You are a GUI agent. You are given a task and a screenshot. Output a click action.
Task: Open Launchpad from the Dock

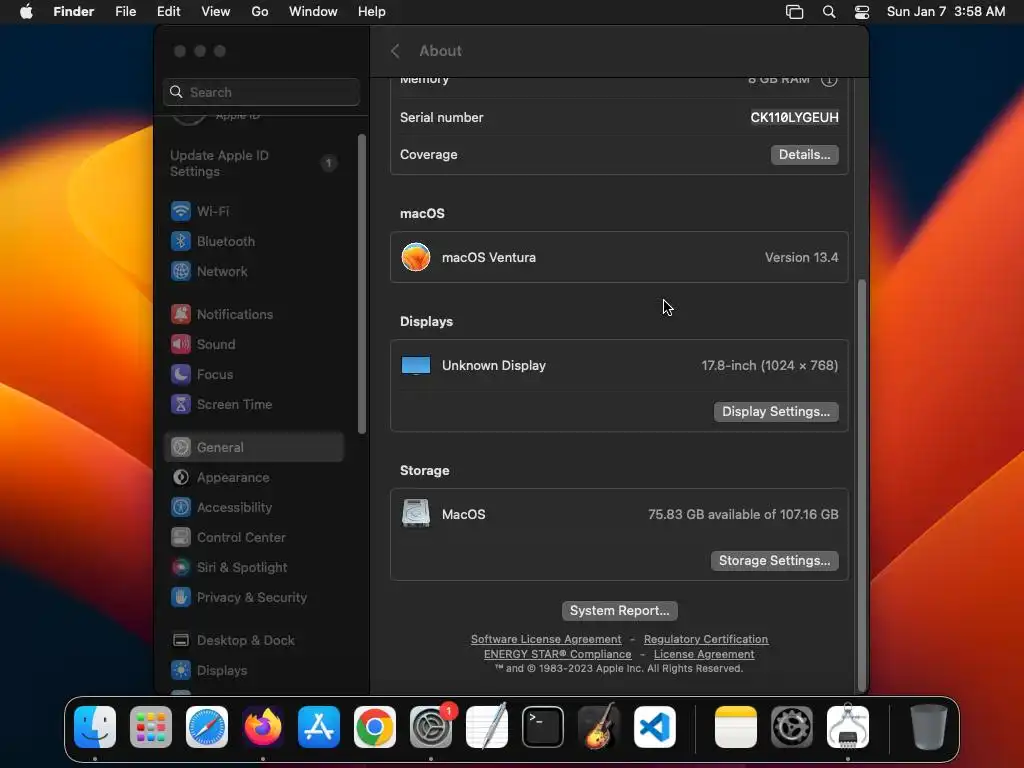151,727
